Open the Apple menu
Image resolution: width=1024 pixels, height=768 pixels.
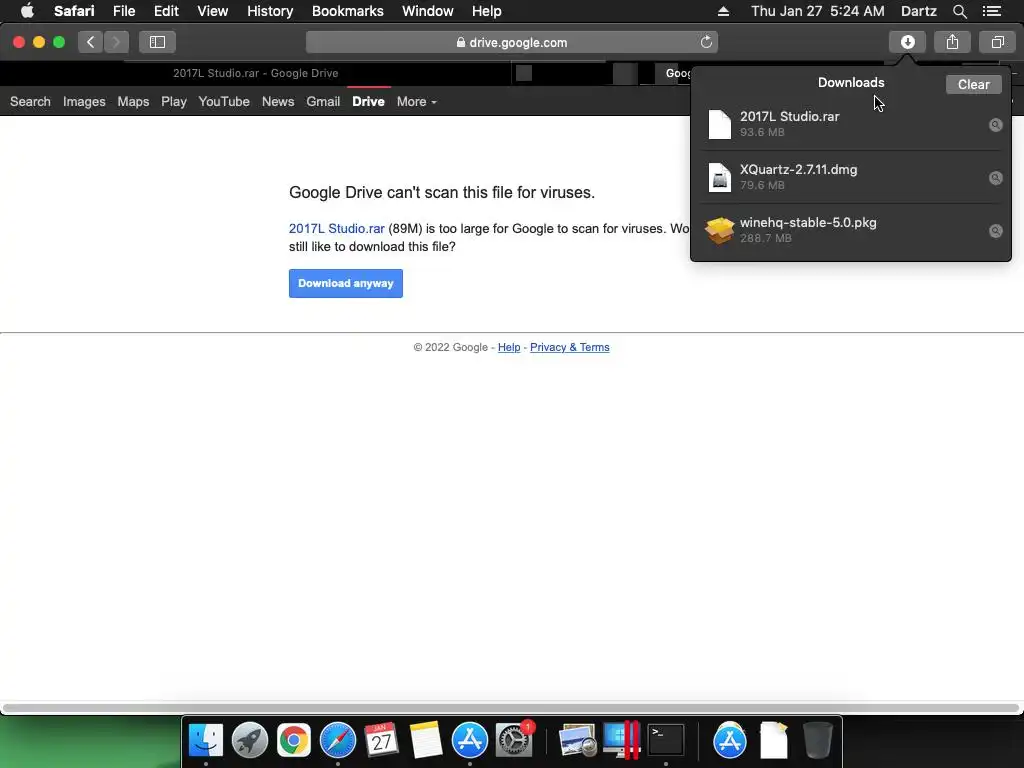click(x=27, y=11)
